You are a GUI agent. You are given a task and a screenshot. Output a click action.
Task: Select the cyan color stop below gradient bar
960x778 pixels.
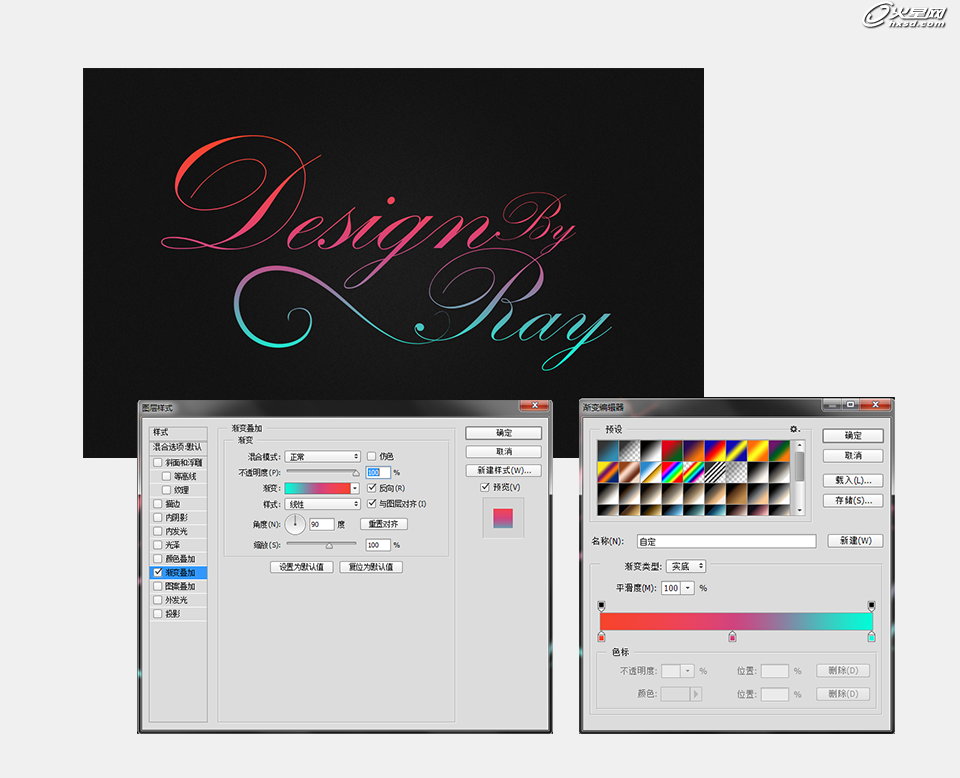pos(871,637)
